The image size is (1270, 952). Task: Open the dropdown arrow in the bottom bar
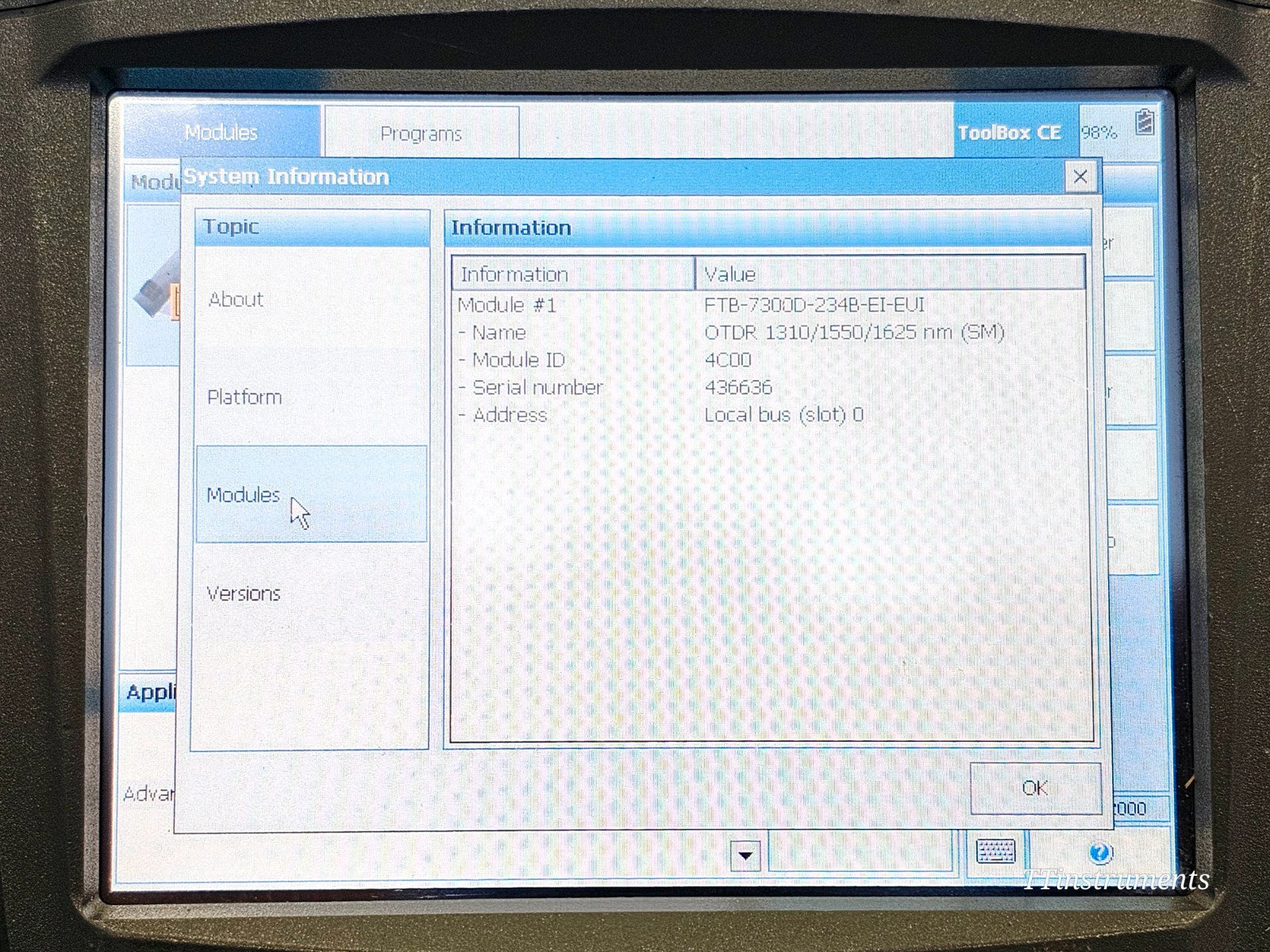click(745, 855)
